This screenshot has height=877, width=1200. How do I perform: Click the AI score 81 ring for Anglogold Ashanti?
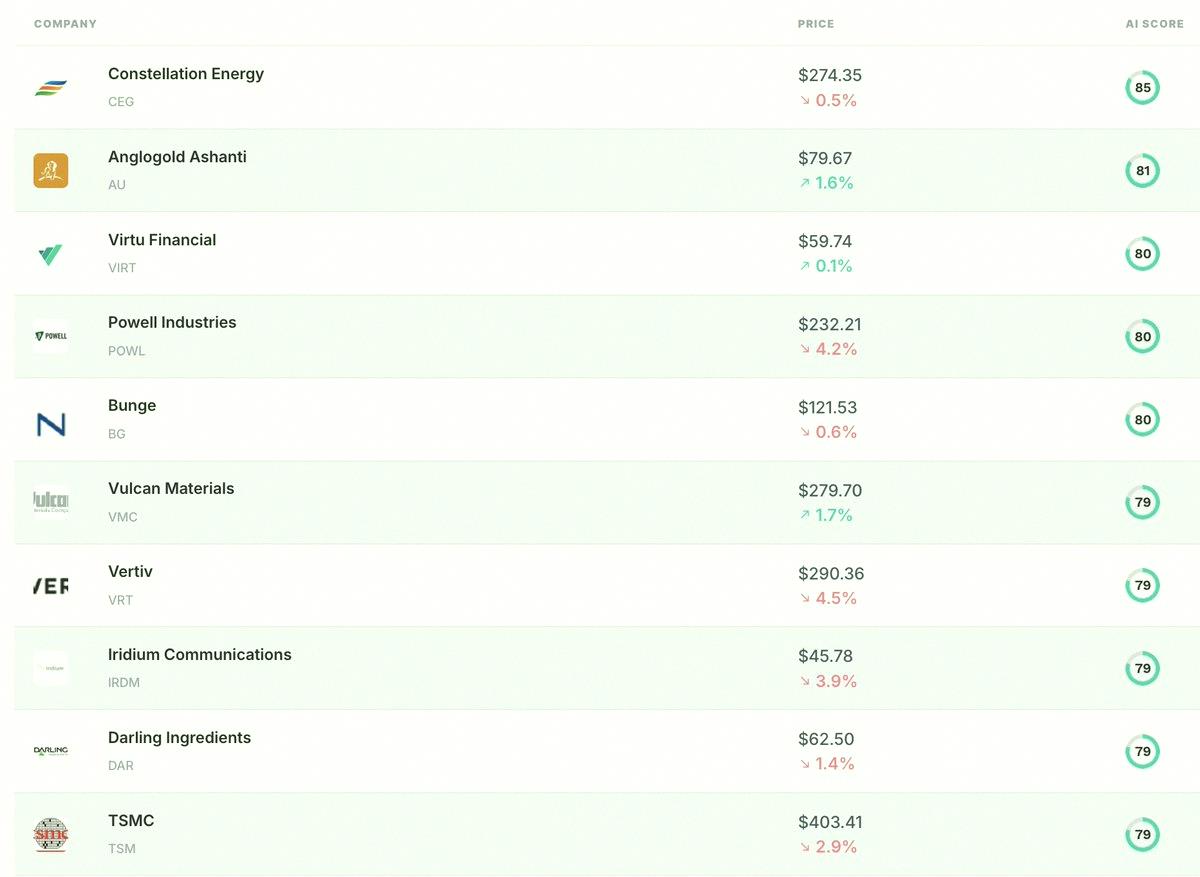[x=1143, y=171]
